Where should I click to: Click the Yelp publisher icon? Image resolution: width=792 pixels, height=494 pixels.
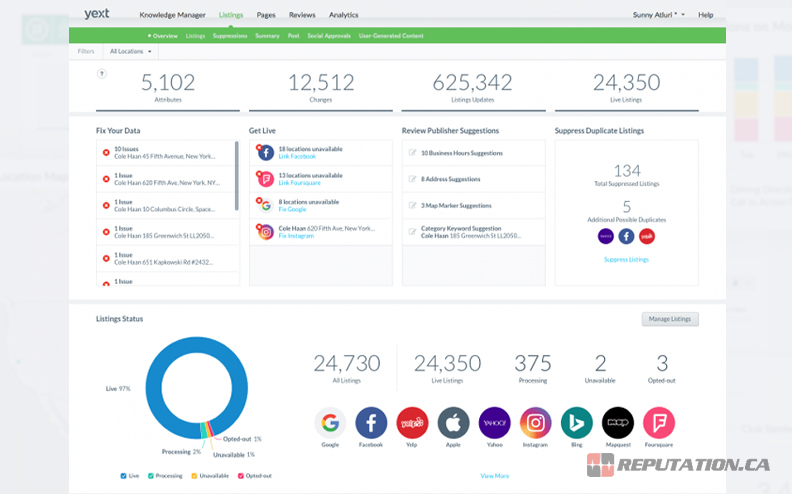pos(412,423)
